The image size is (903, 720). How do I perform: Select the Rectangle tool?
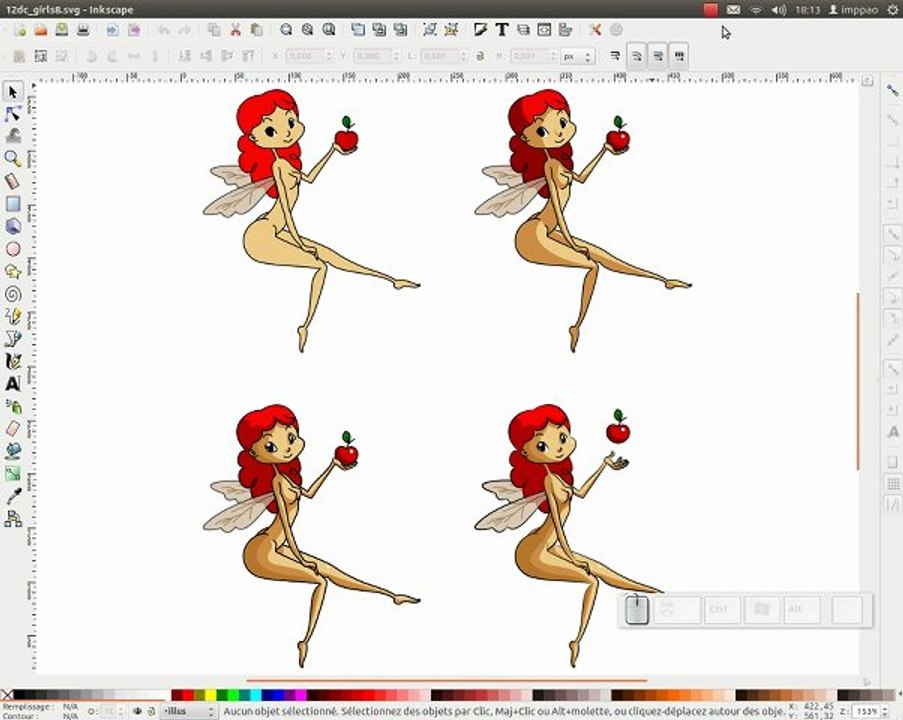click(13, 204)
